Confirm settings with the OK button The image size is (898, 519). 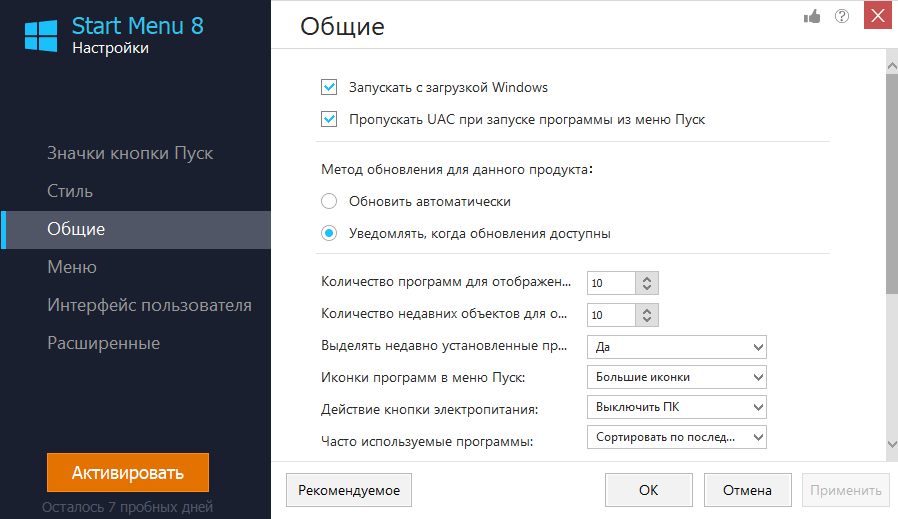649,490
